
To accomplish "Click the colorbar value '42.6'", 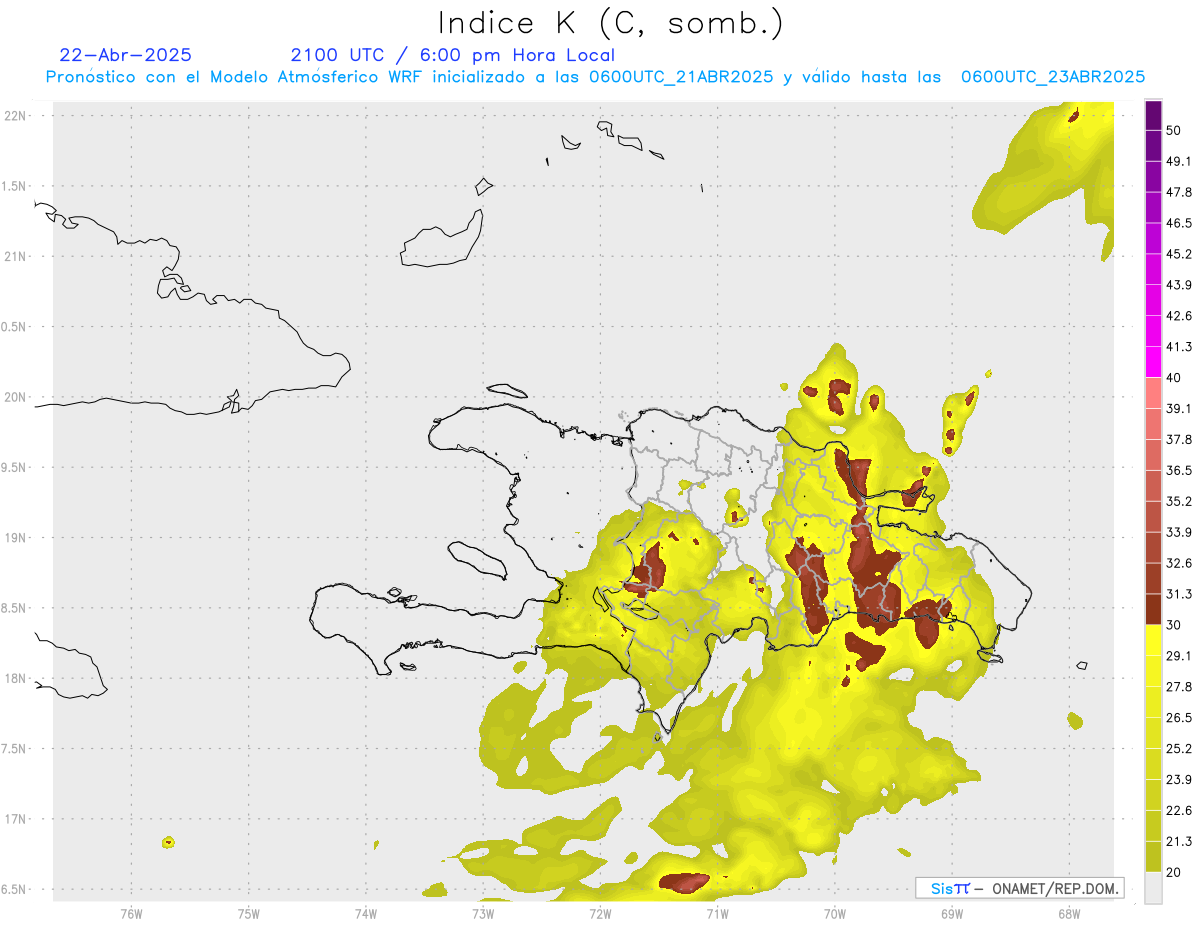I will 1179,316.
